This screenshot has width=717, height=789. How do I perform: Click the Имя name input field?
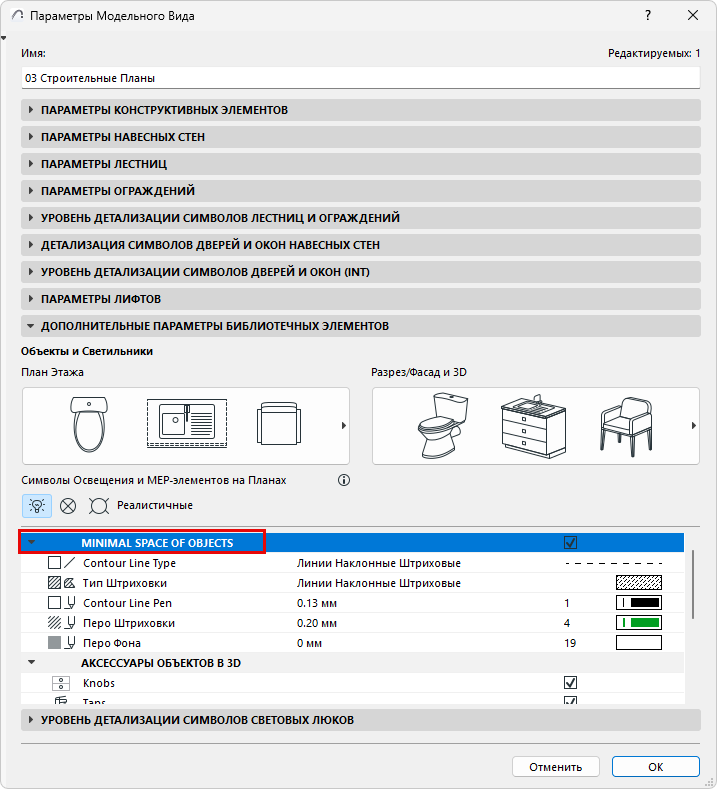click(361, 78)
